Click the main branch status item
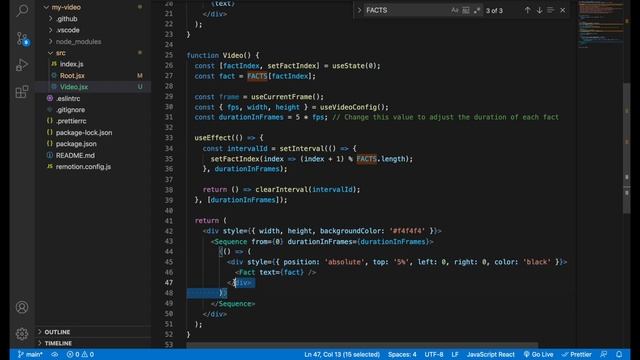 [x=30, y=354]
